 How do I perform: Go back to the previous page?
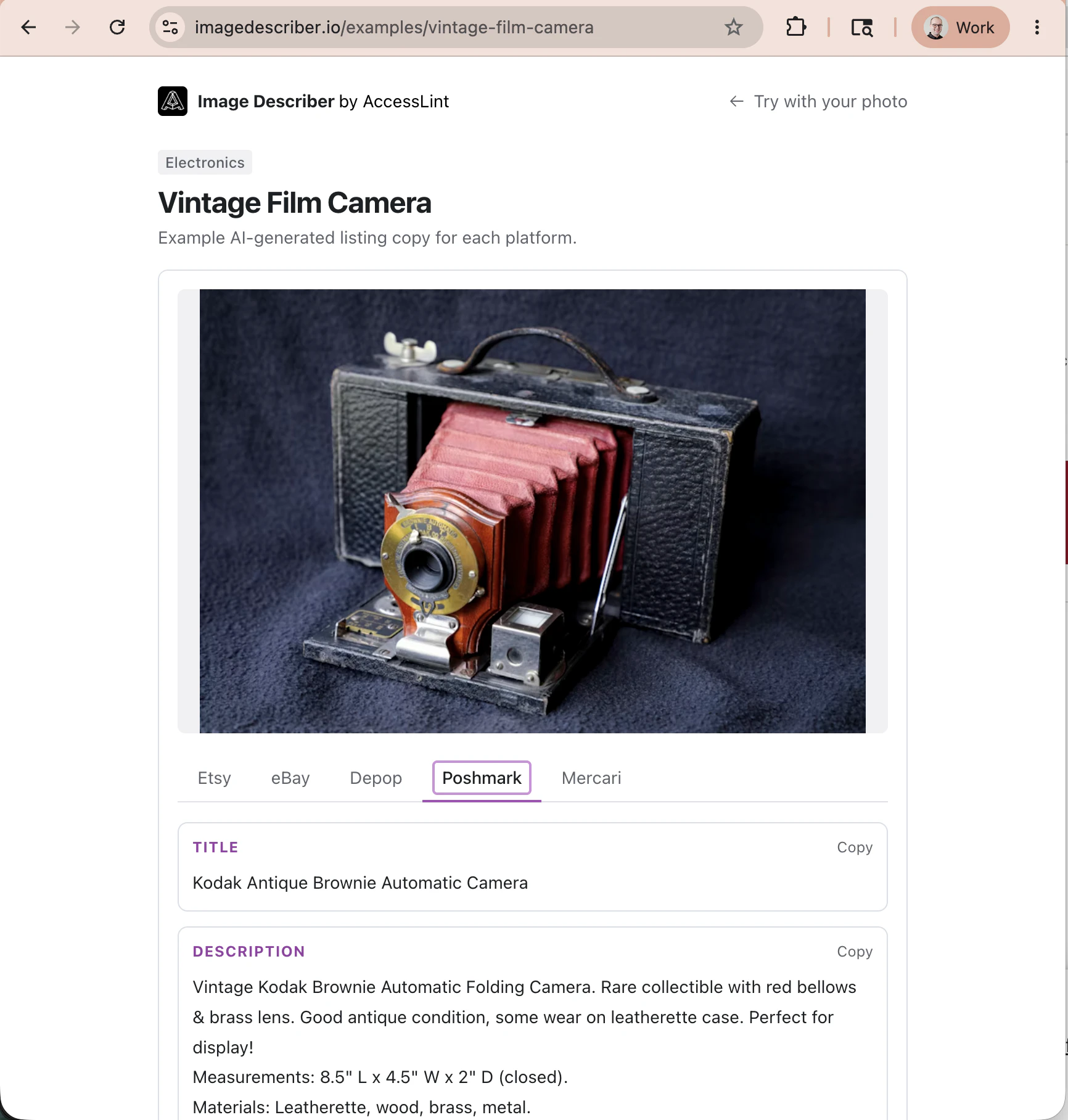point(28,27)
